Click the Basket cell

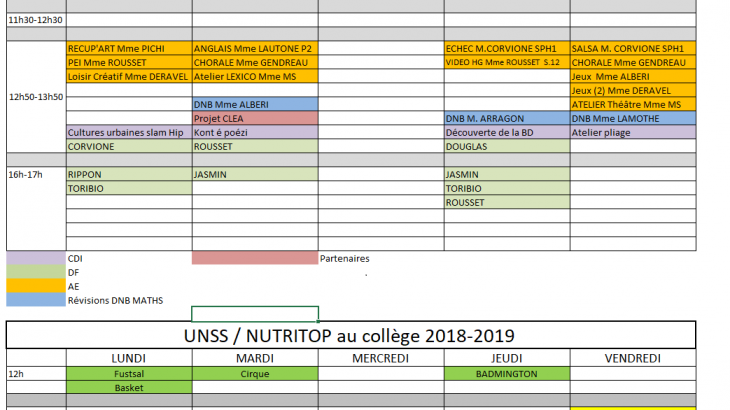tap(128, 388)
